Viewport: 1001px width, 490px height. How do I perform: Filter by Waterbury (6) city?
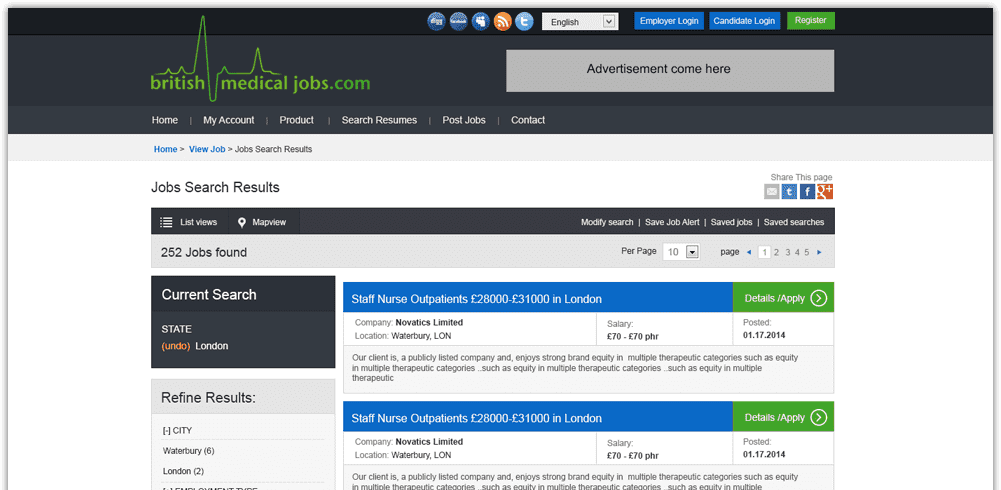point(188,451)
